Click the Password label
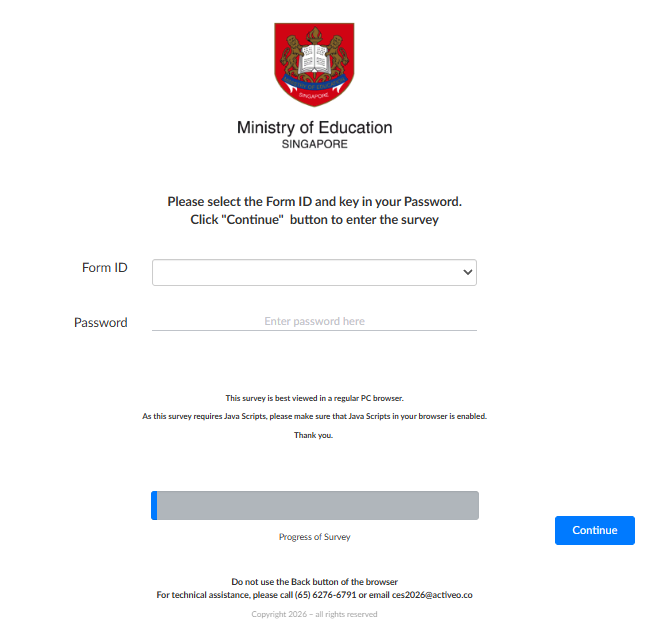The height and width of the screenshot is (641, 663). (101, 323)
